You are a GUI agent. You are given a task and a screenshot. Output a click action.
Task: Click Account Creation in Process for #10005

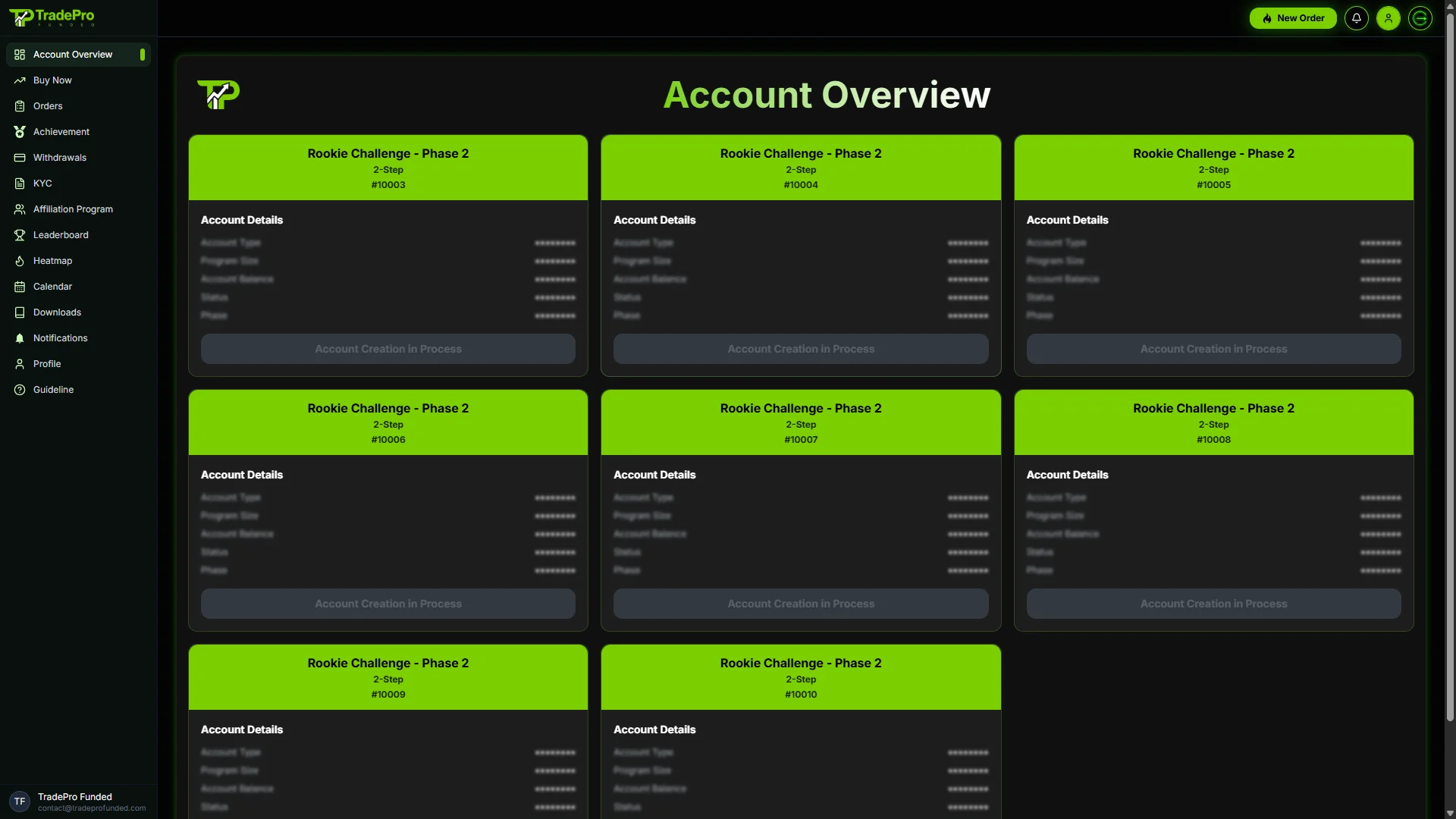tap(1213, 349)
